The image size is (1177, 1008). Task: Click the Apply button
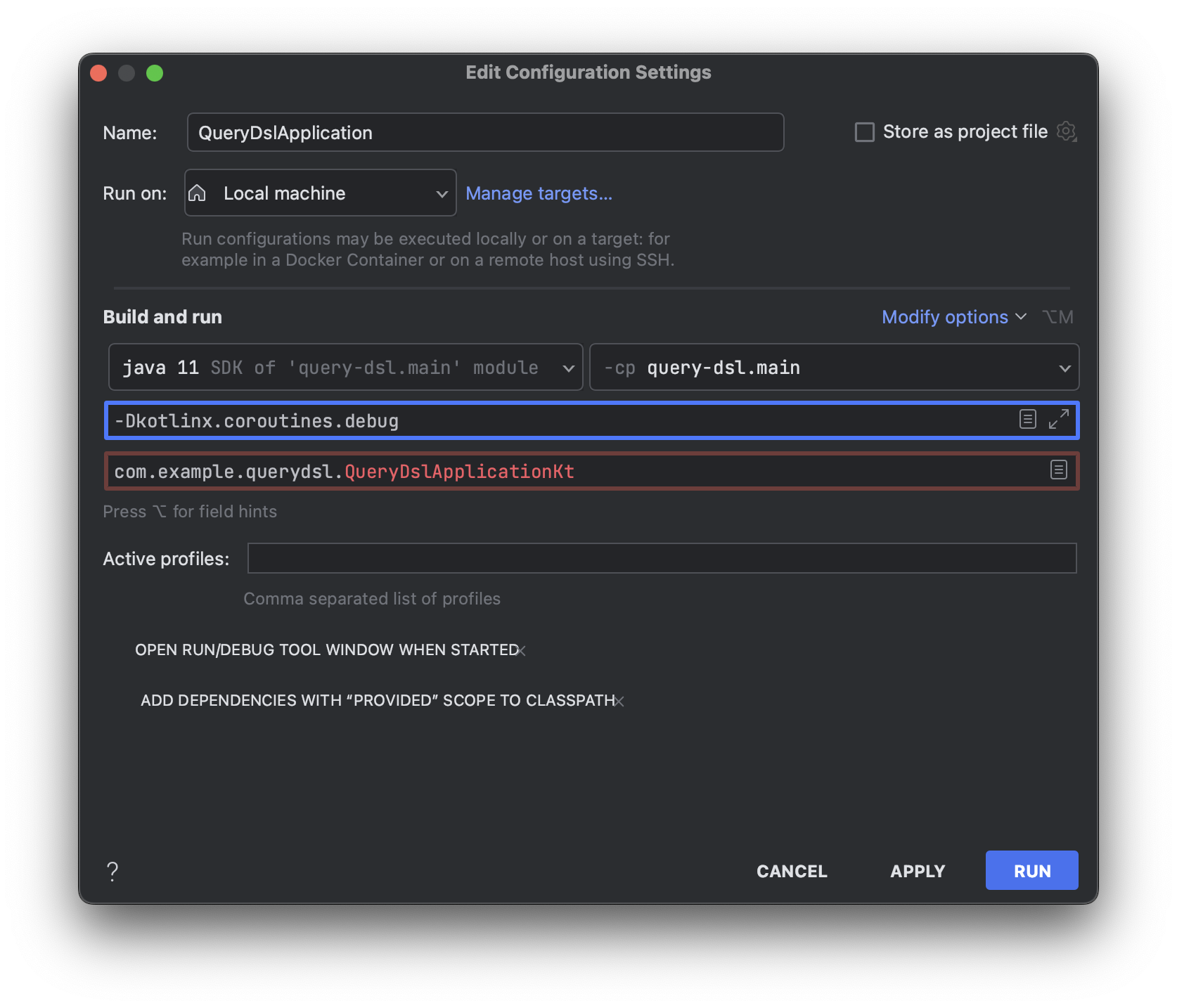pyautogui.click(x=918, y=871)
